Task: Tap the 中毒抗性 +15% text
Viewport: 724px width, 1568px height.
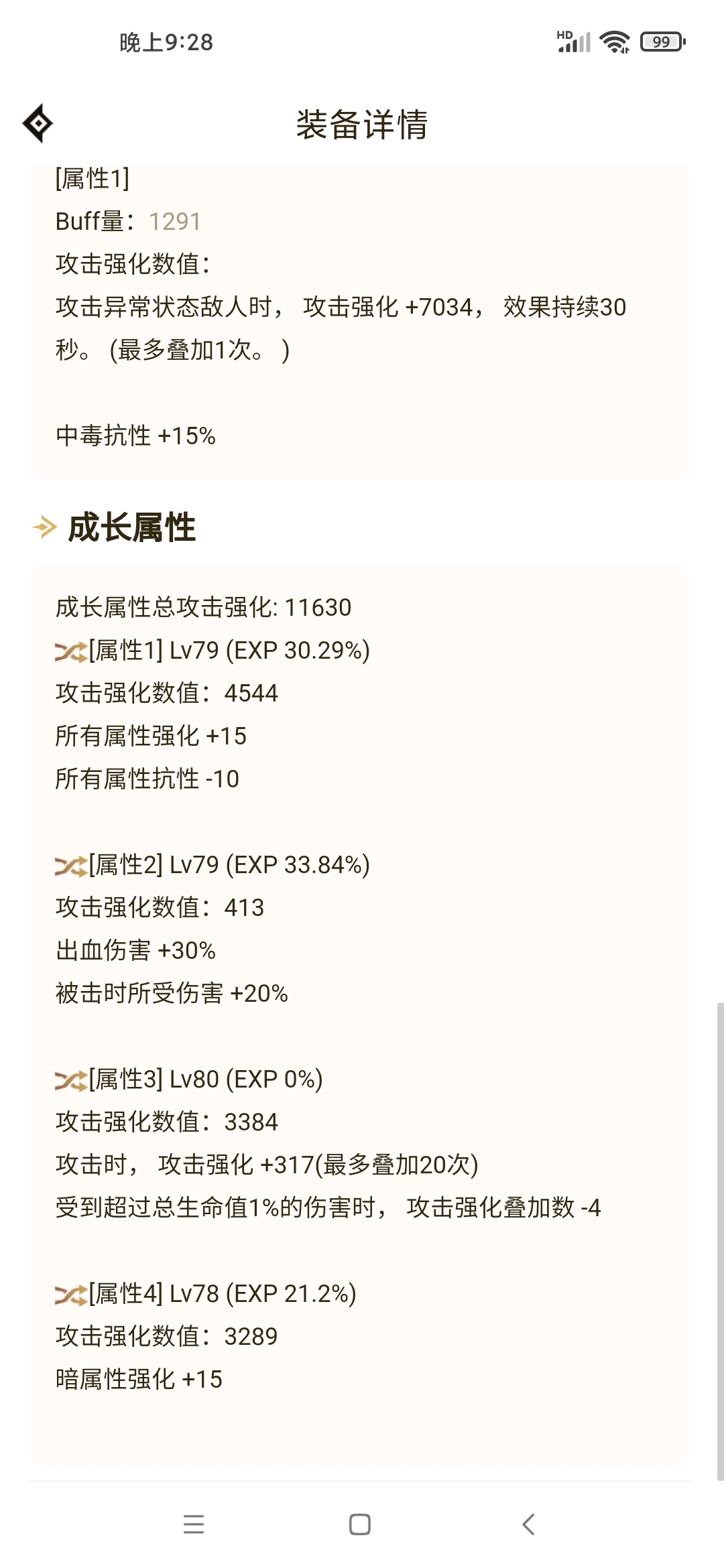Action: pos(135,436)
